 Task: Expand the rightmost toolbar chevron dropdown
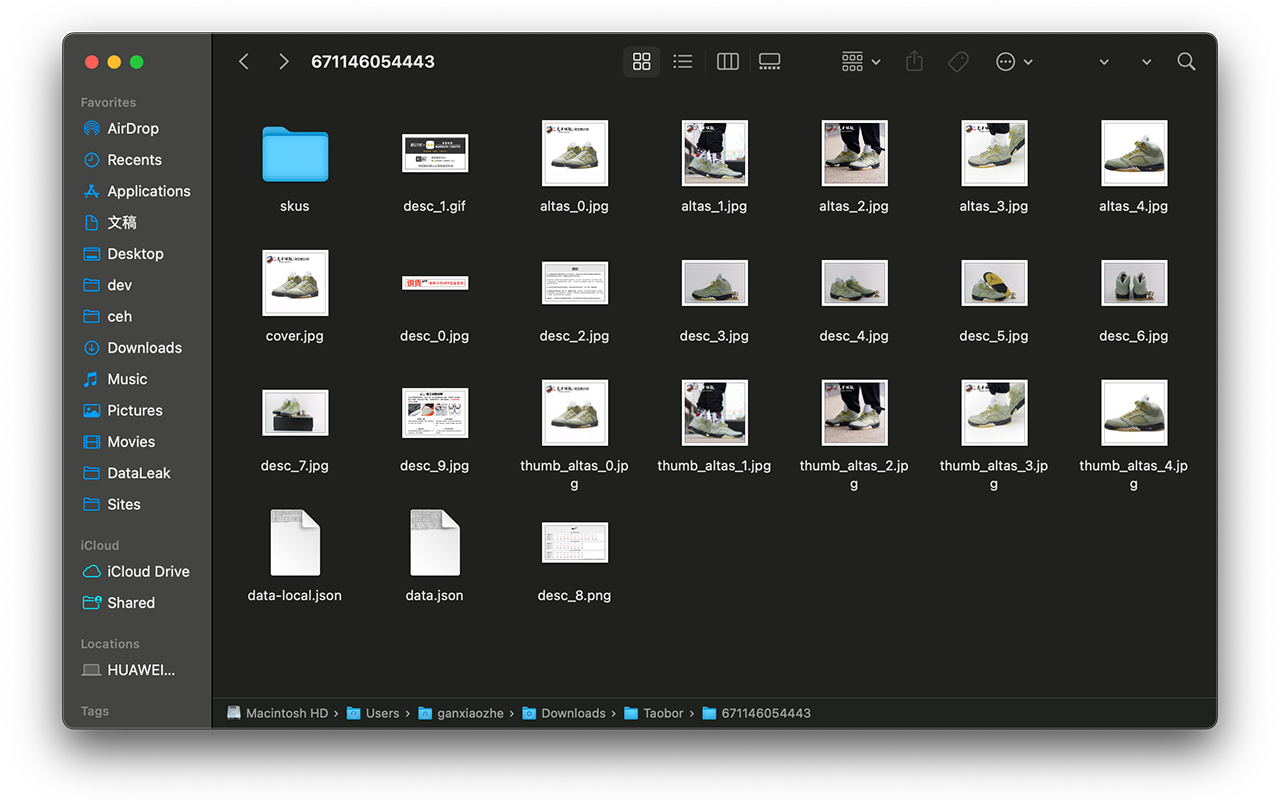point(1146,62)
